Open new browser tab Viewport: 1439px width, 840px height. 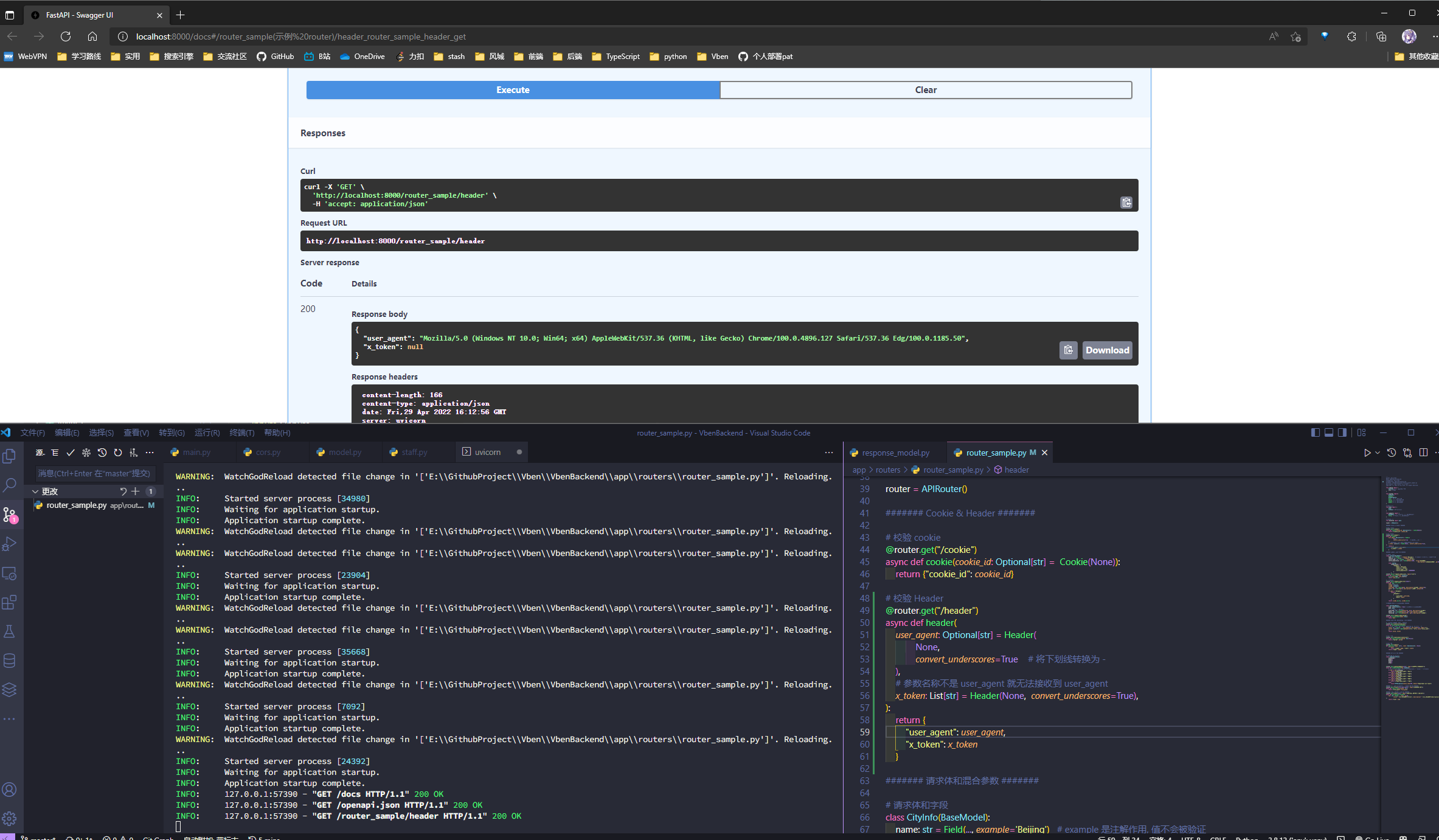click(x=180, y=15)
